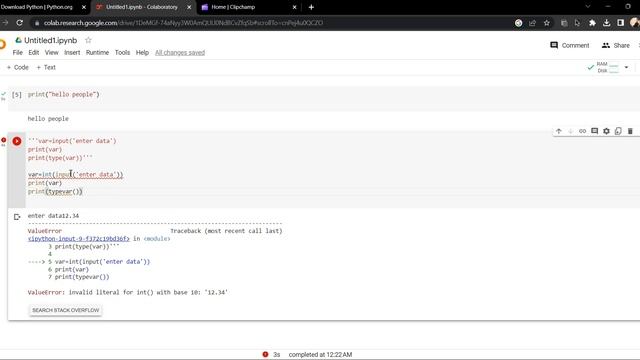640x360 pixels.
Task: Open the browser extensions puzzle icon
Action: point(592,23)
